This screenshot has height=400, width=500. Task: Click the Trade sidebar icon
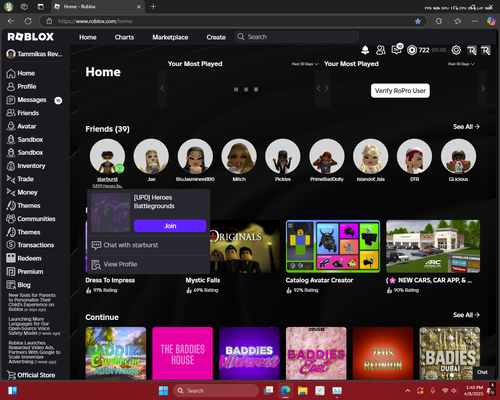(11, 179)
